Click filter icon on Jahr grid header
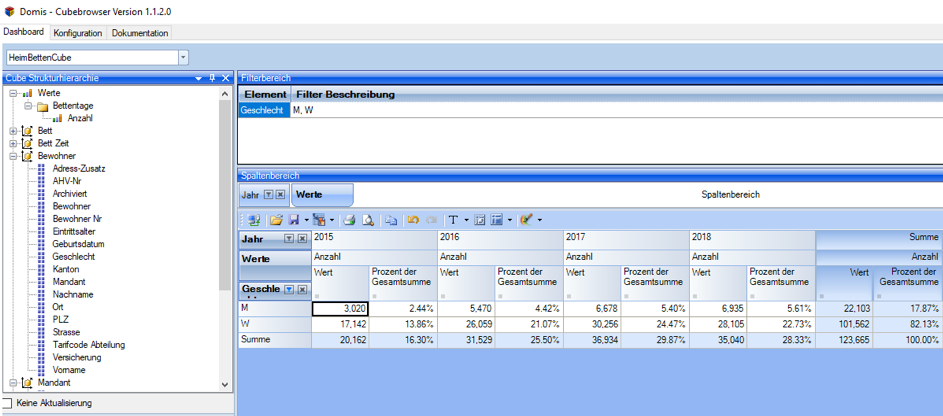The height and width of the screenshot is (416, 943). coord(289,239)
